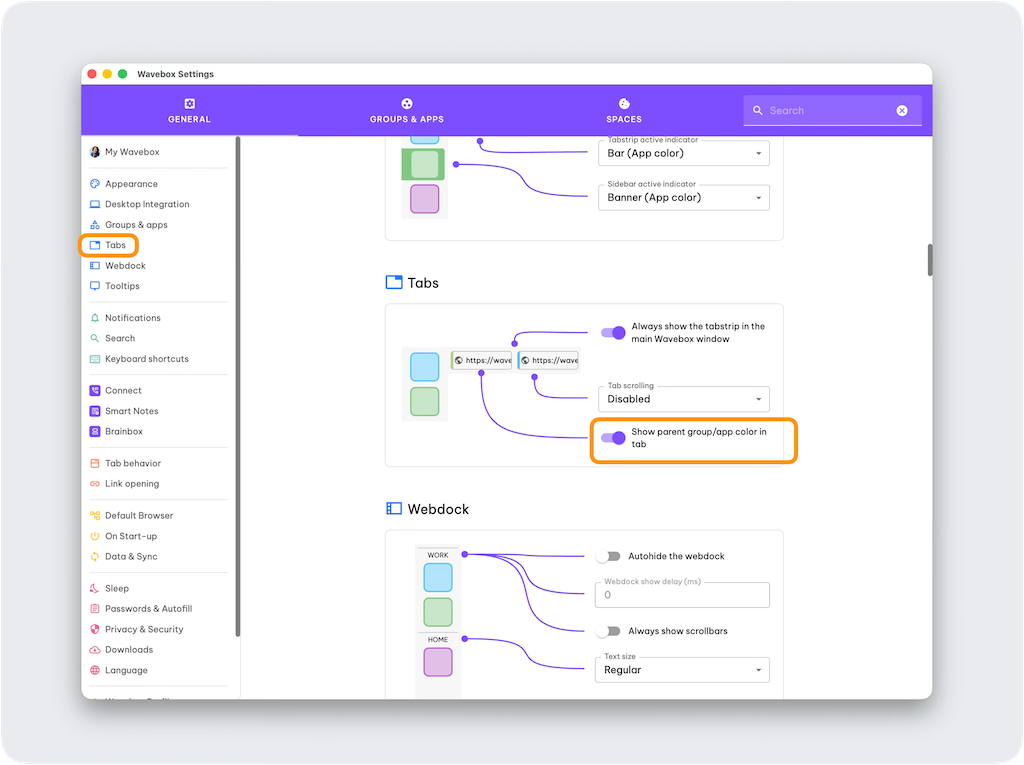The width and height of the screenshot is (1024, 765).
Task: Switch to the Spaces tab
Action: (624, 111)
